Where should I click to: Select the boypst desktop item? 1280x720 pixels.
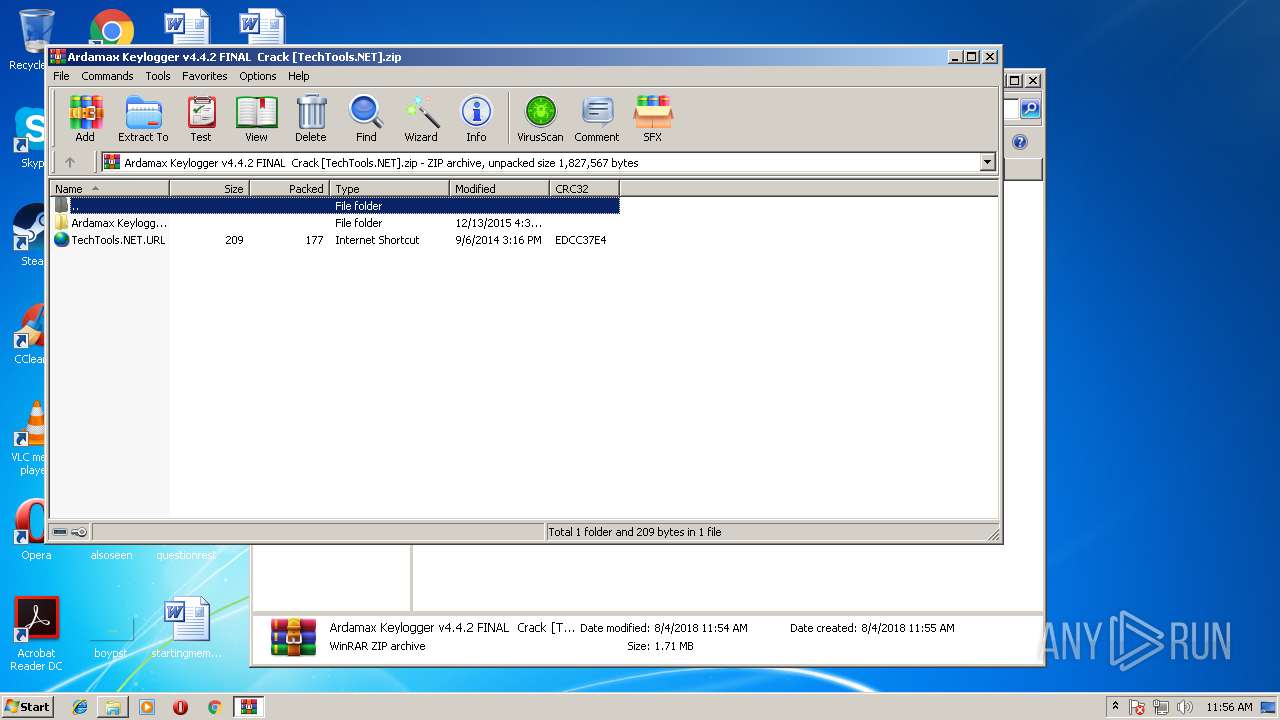pos(111,636)
